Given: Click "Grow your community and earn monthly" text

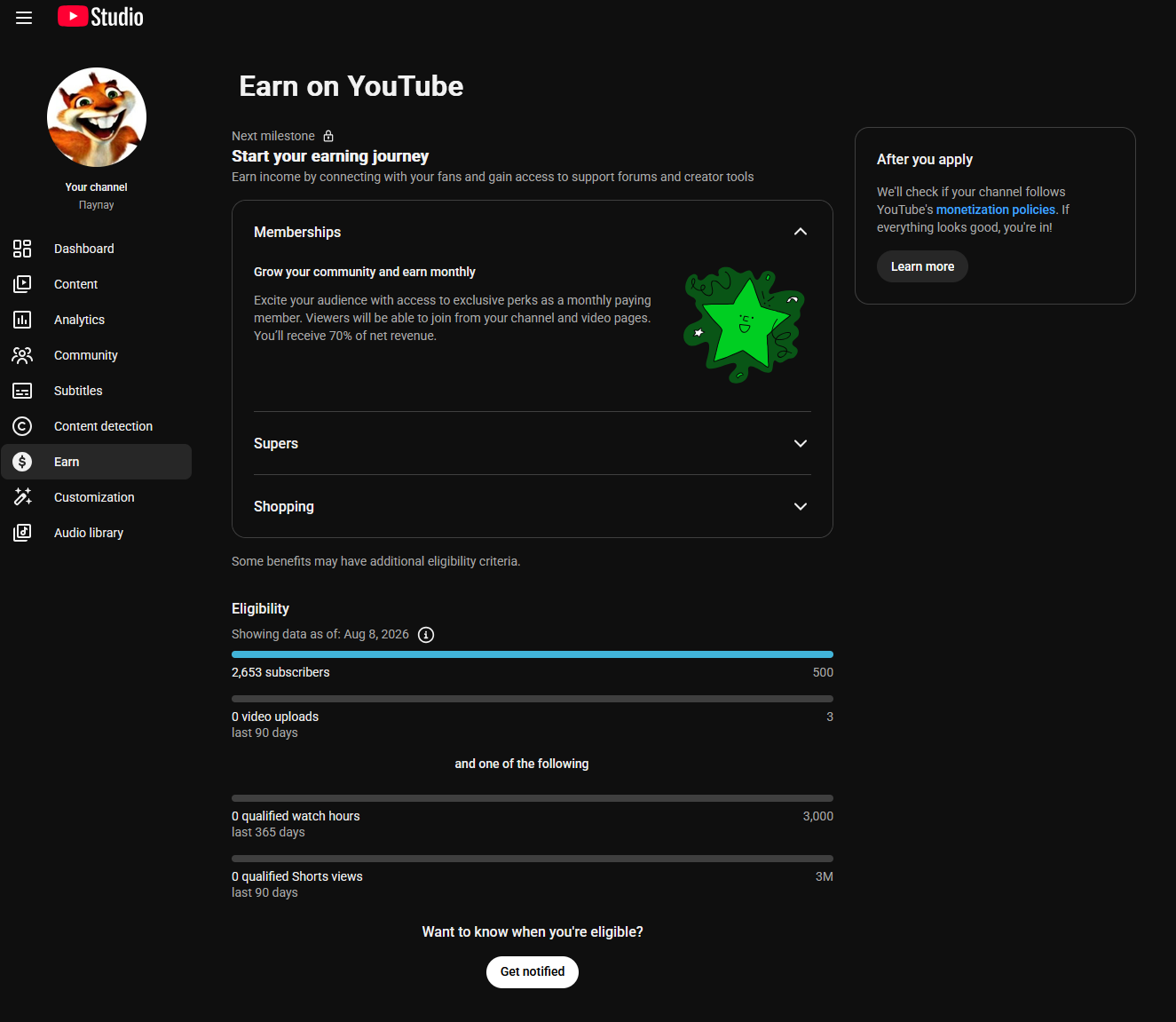Looking at the screenshot, I should (365, 272).
